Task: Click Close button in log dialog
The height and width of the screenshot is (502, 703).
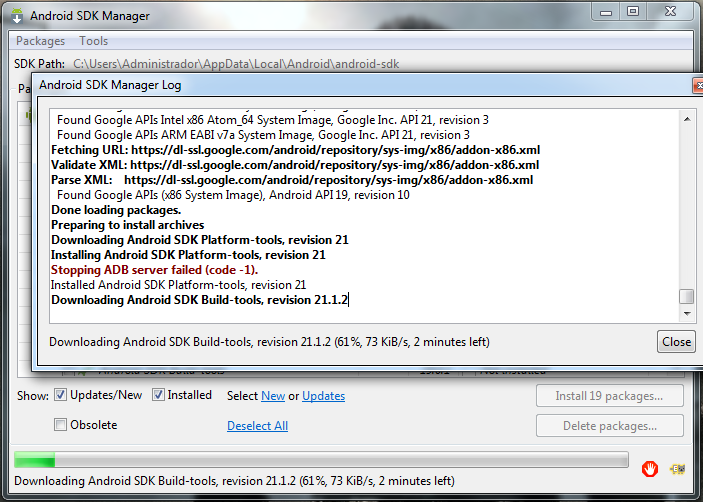Action: pos(676,342)
